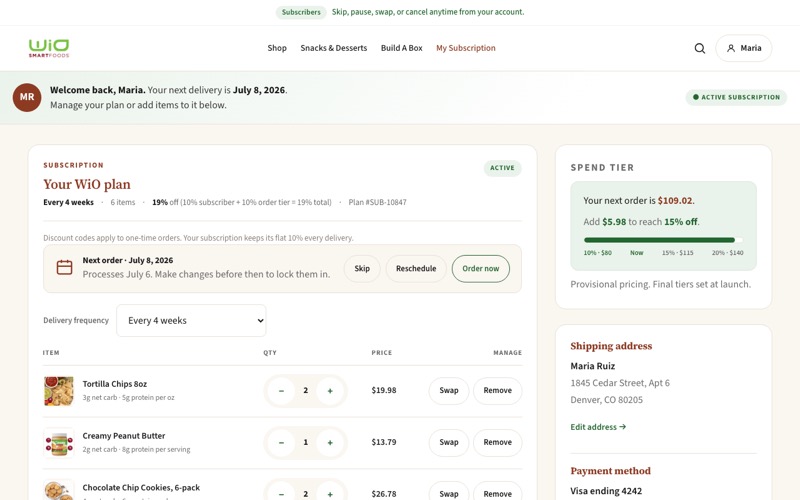Screen dimensions: 800x500
Task: Click Visa ending 4242 text
Action: pos(606,491)
